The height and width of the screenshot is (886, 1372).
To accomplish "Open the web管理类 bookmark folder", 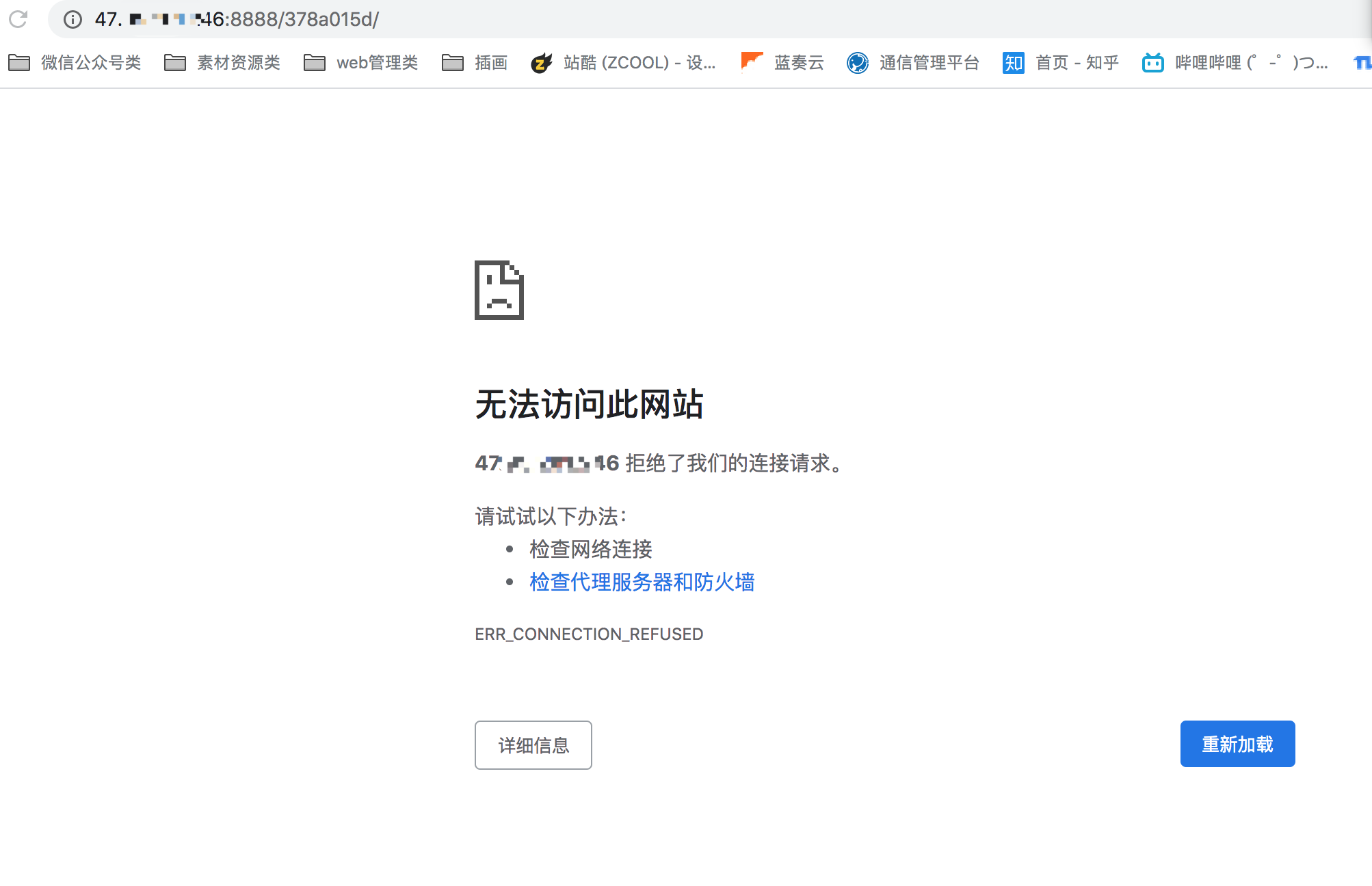I will [360, 63].
